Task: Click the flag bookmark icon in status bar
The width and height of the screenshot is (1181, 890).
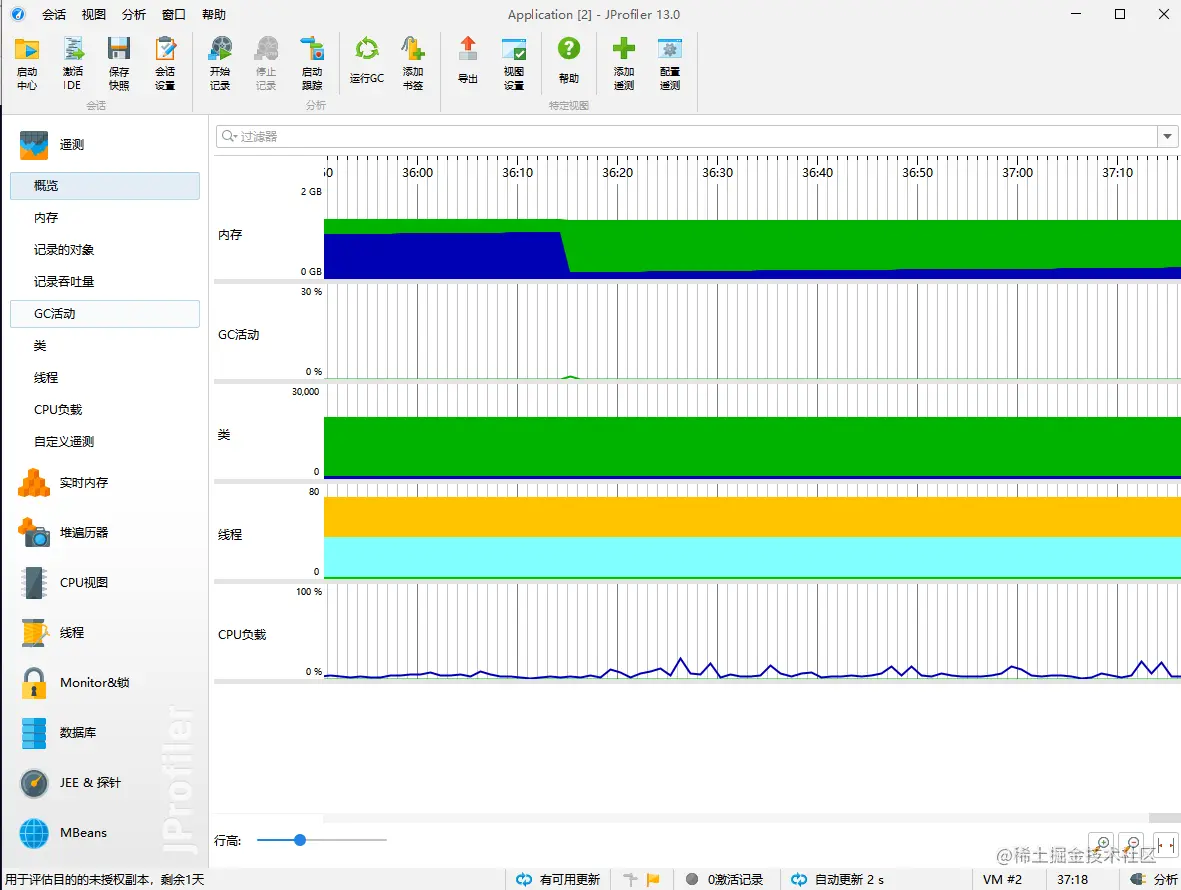Action: click(653, 879)
